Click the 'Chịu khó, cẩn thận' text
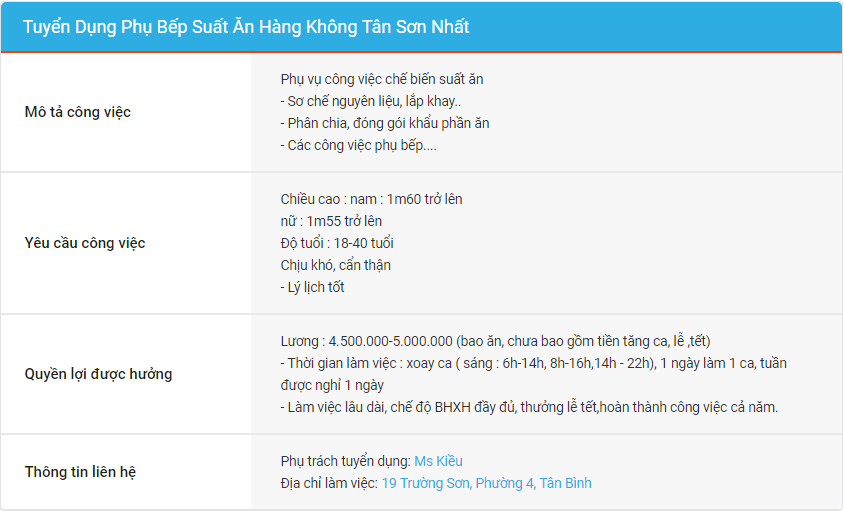 tap(336, 265)
